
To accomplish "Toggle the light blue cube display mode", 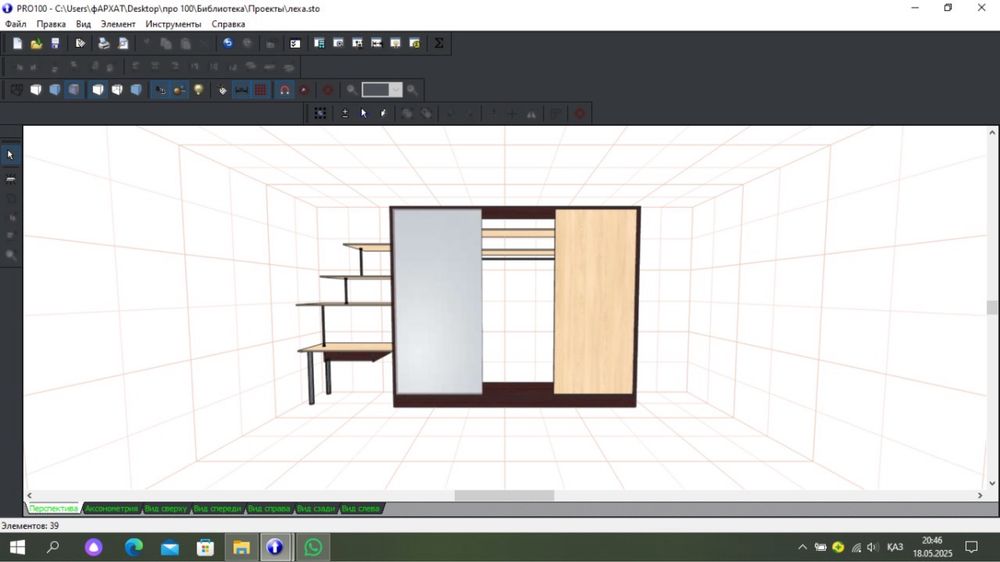I will click(55, 90).
